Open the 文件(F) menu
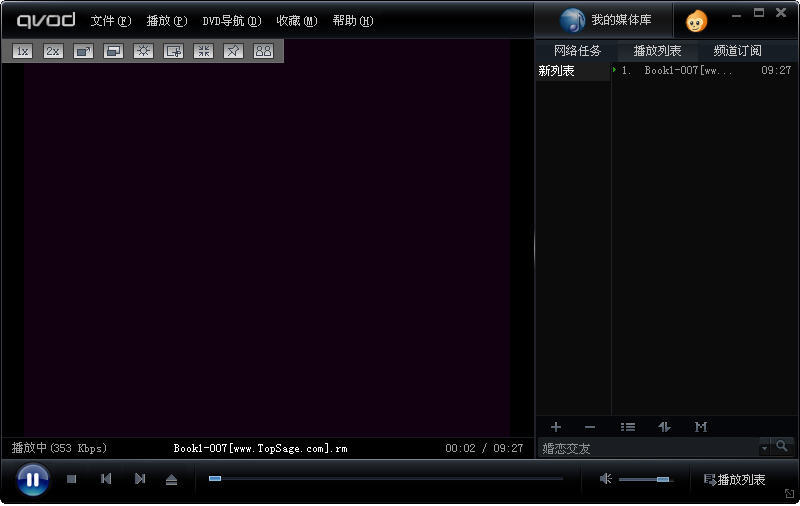Screen dimensions: 800x506 pyautogui.click(x=111, y=21)
